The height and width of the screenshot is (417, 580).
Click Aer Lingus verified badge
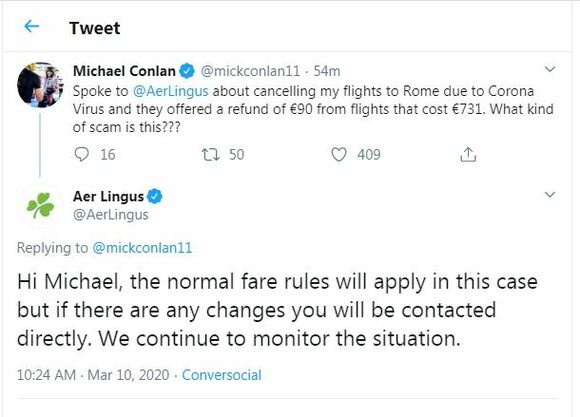coord(155,196)
